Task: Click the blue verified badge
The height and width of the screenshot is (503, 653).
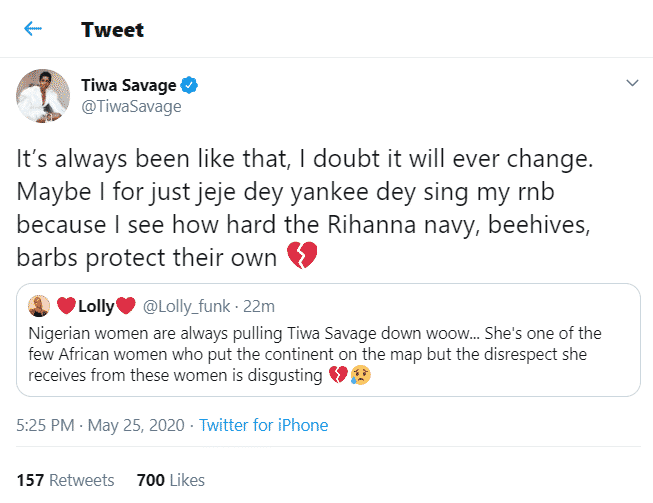Action: (x=188, y=84)
